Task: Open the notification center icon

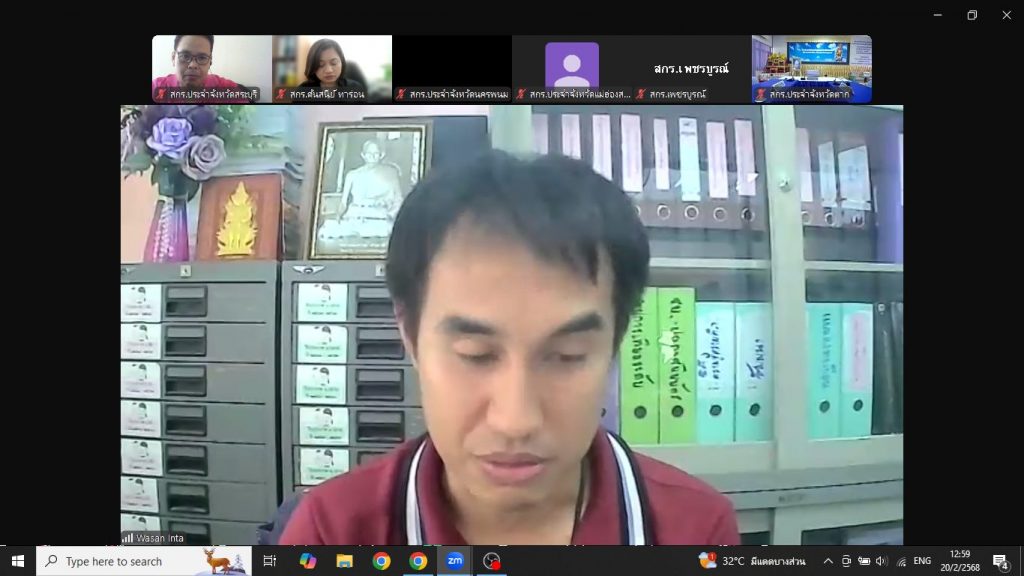Action: tap(1000, 561)
